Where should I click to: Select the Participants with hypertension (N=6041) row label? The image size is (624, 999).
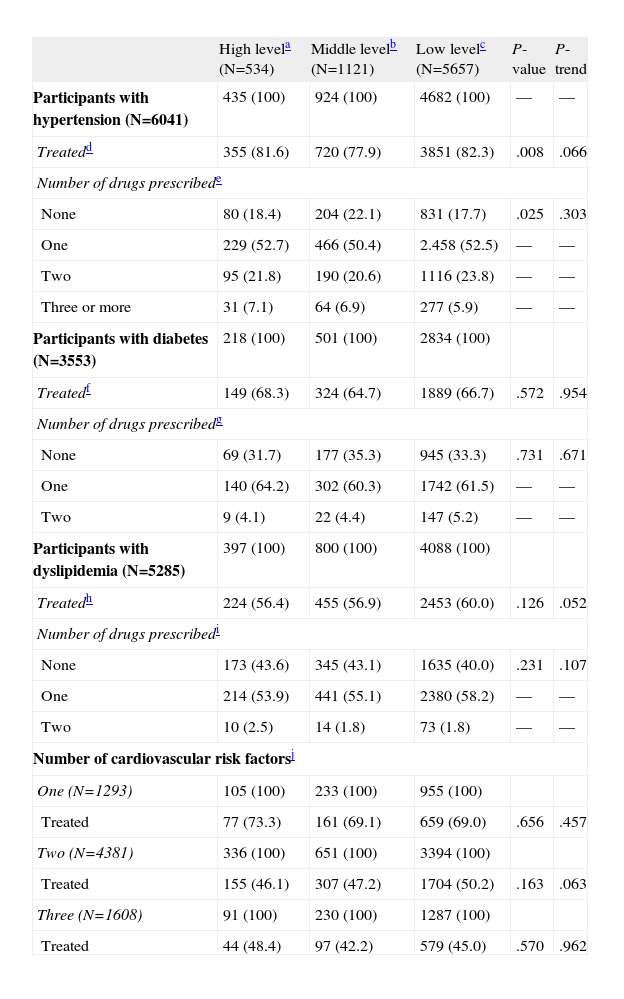click(110, 109)
